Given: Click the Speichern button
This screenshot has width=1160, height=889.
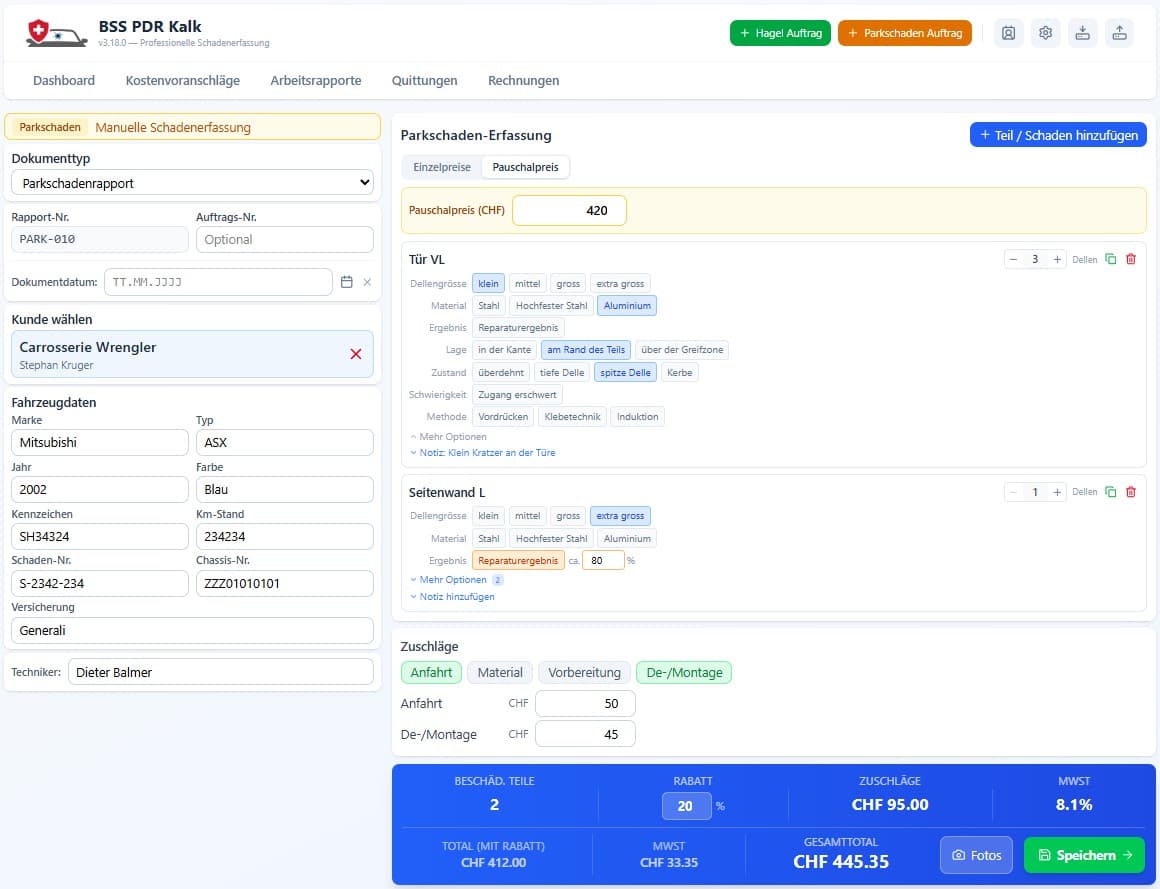Looking at the screenshot, I should click(x=1084, y=855).
